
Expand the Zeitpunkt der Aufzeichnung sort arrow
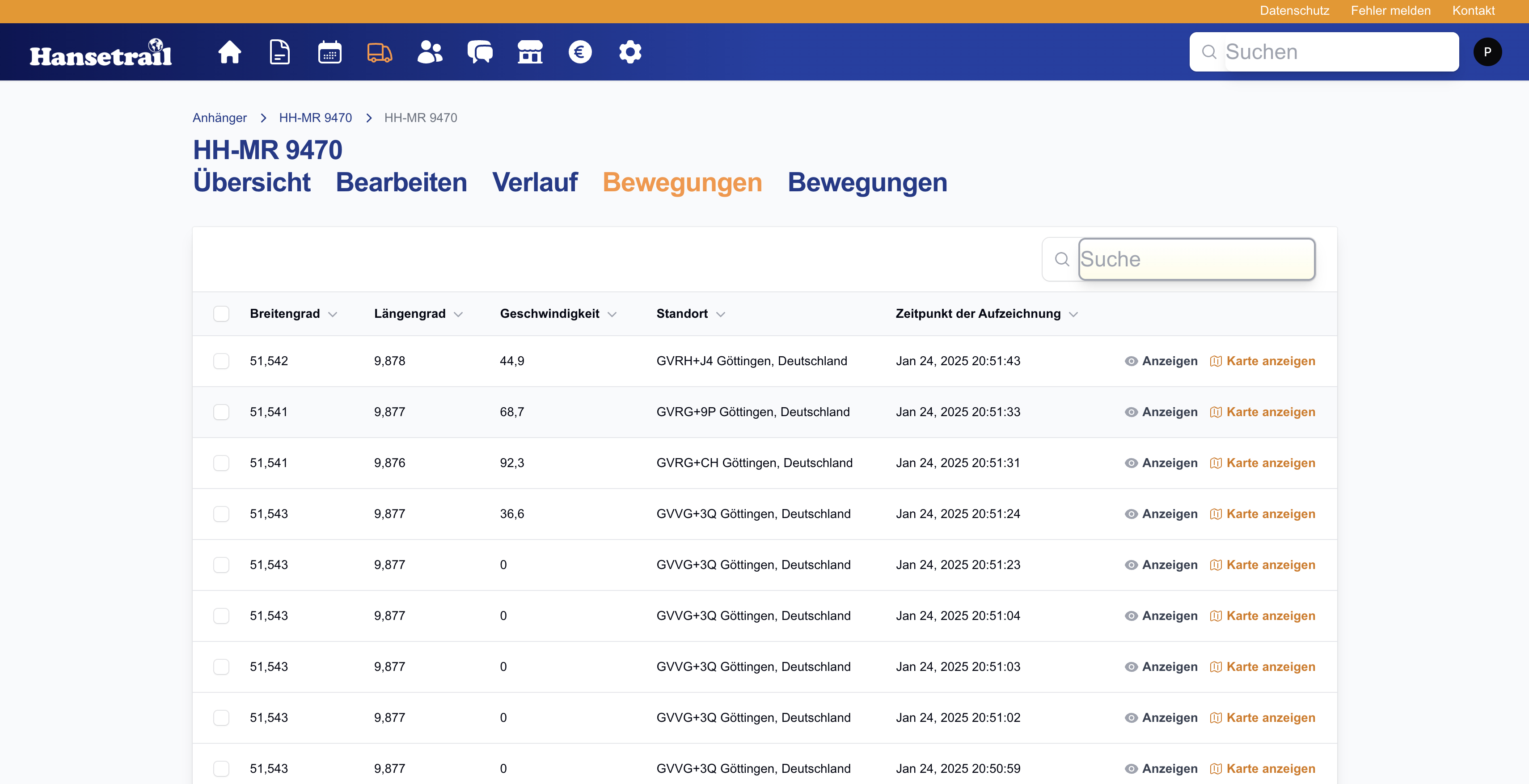click(x=1074, y=314)
